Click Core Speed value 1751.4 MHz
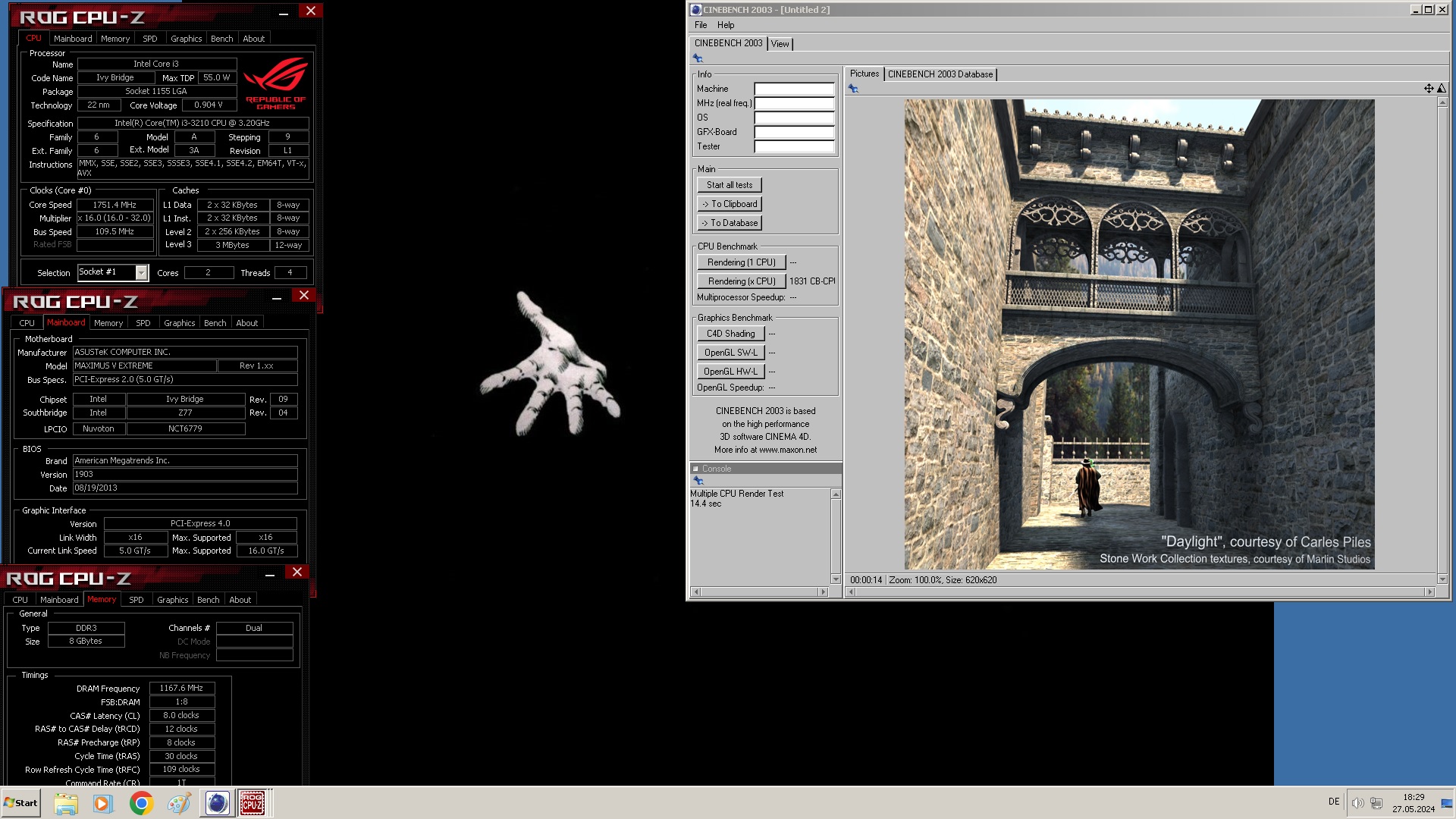1456x819 pixels. [115, 205]
